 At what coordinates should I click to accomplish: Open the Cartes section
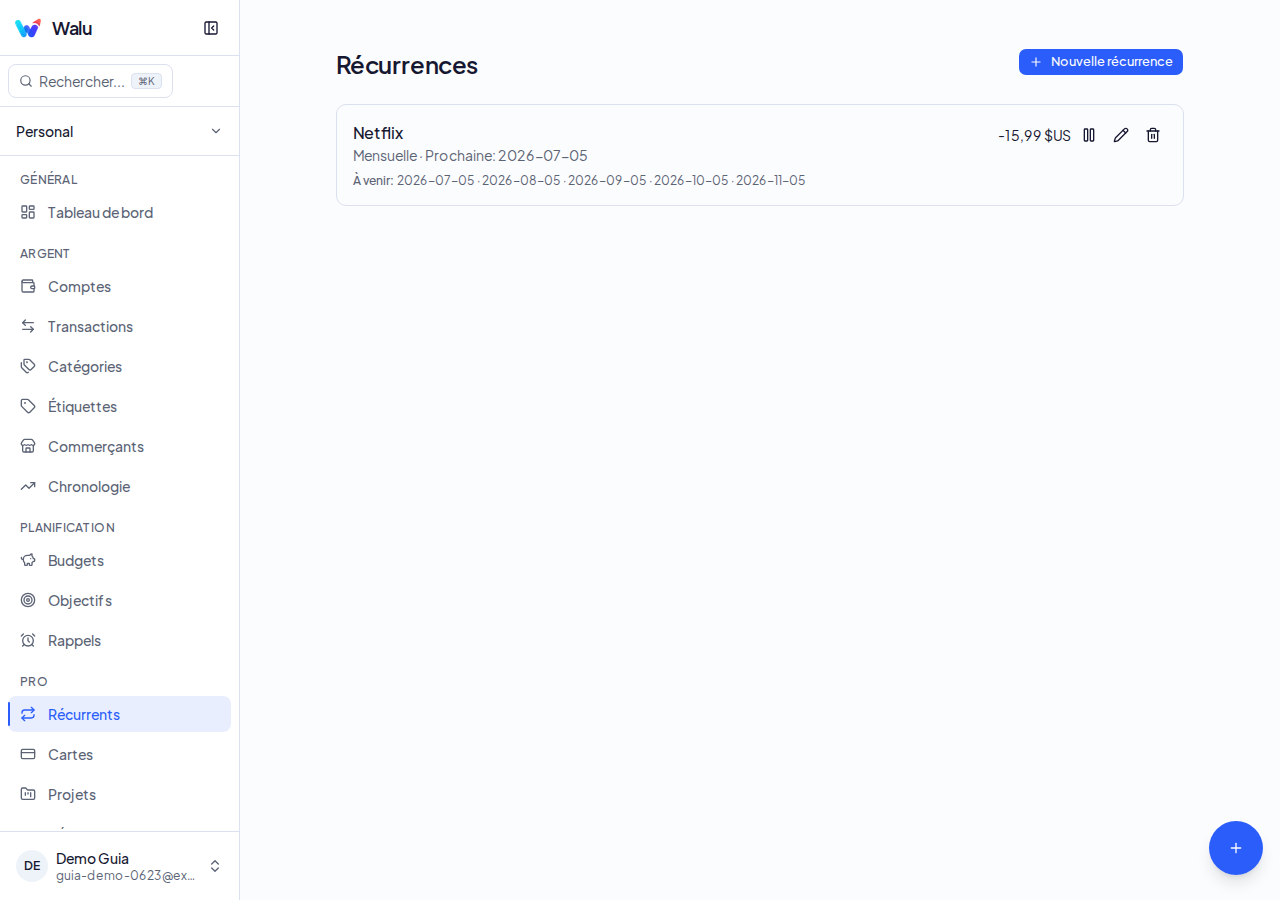[x=119, y=754]
